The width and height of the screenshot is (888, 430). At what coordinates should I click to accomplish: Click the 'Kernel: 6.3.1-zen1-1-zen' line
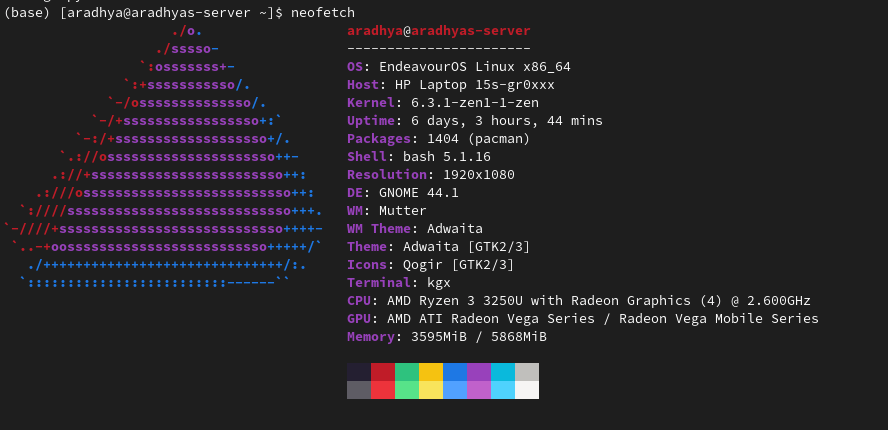click(443, 103)
